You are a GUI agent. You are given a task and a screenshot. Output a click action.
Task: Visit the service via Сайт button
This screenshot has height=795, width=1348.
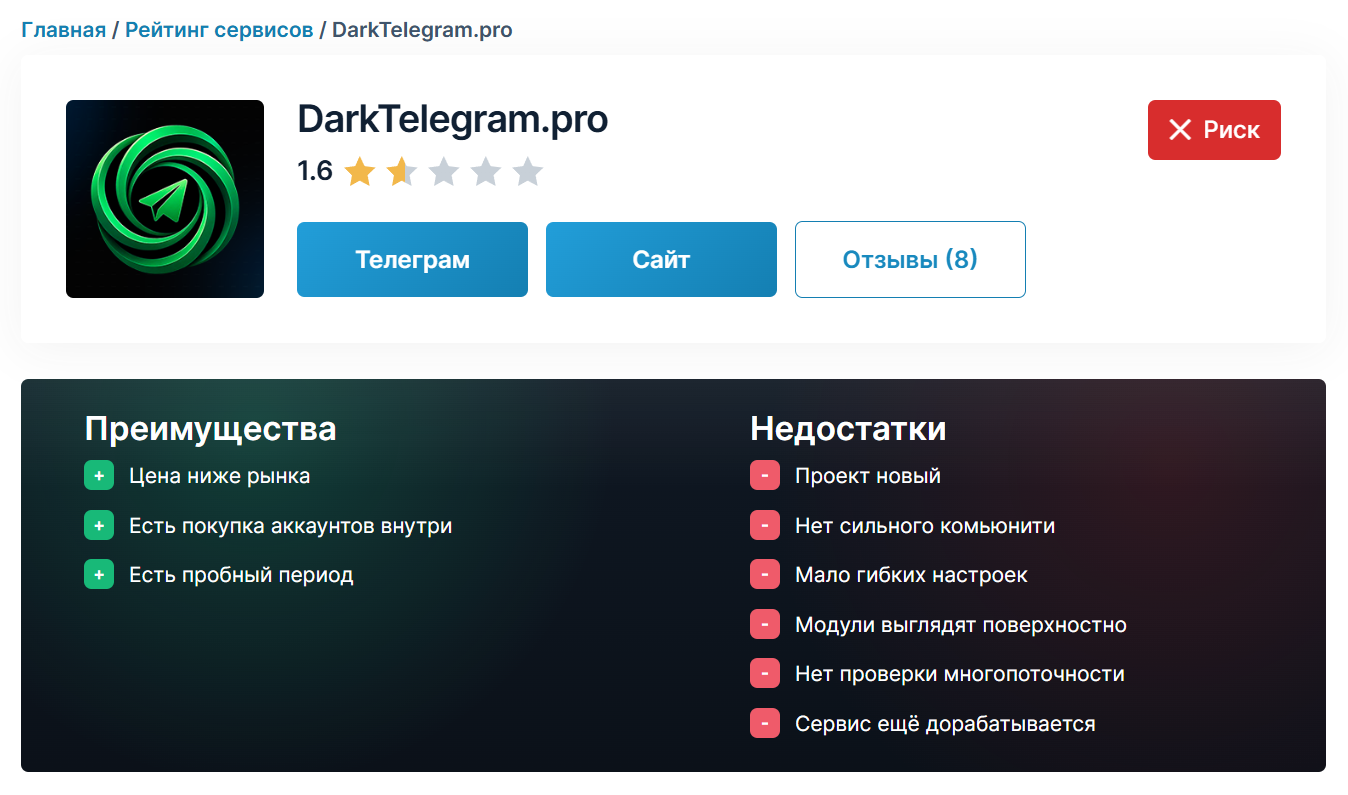pos(661,260)
